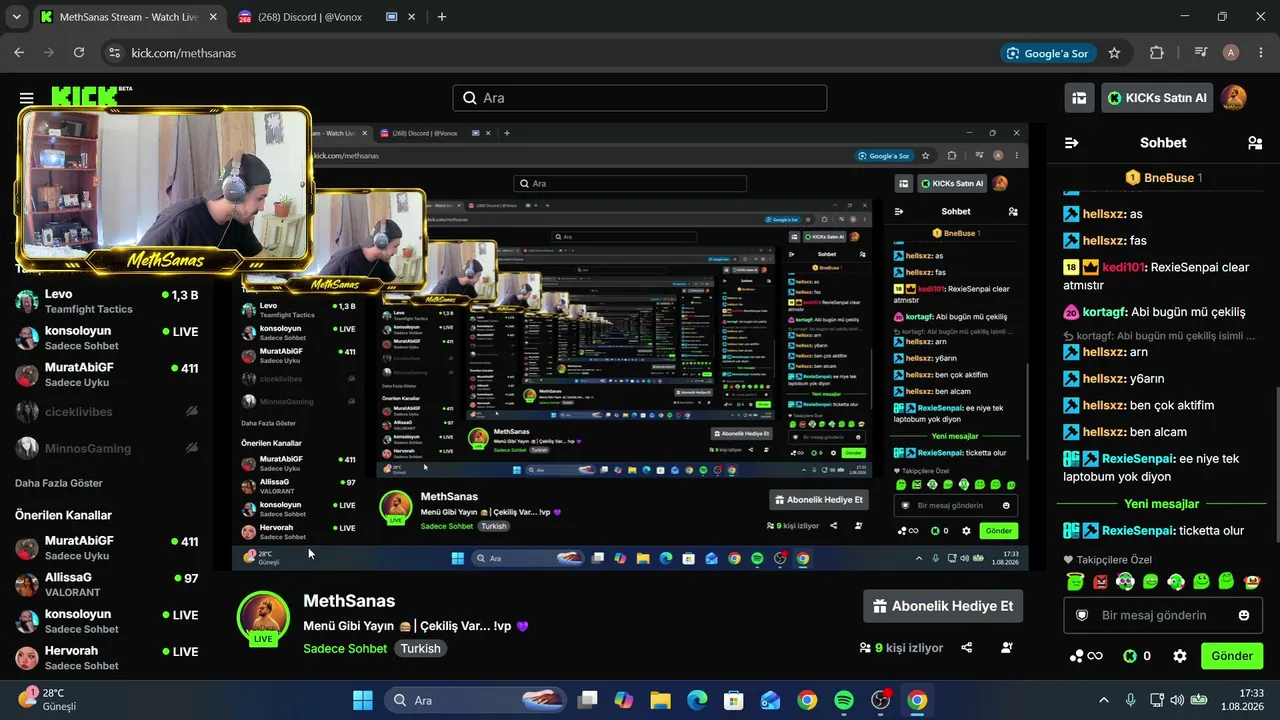Open cicekliviibes offline channel in sidebar
Screen dimensions: 1280x720
[107, 412]
